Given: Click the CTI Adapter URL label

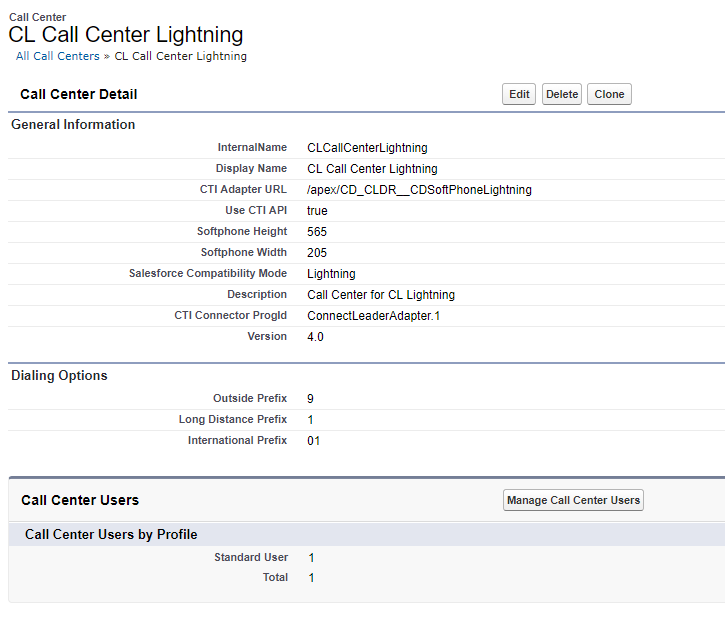Looking at the screenshot, I should (243, 190).
